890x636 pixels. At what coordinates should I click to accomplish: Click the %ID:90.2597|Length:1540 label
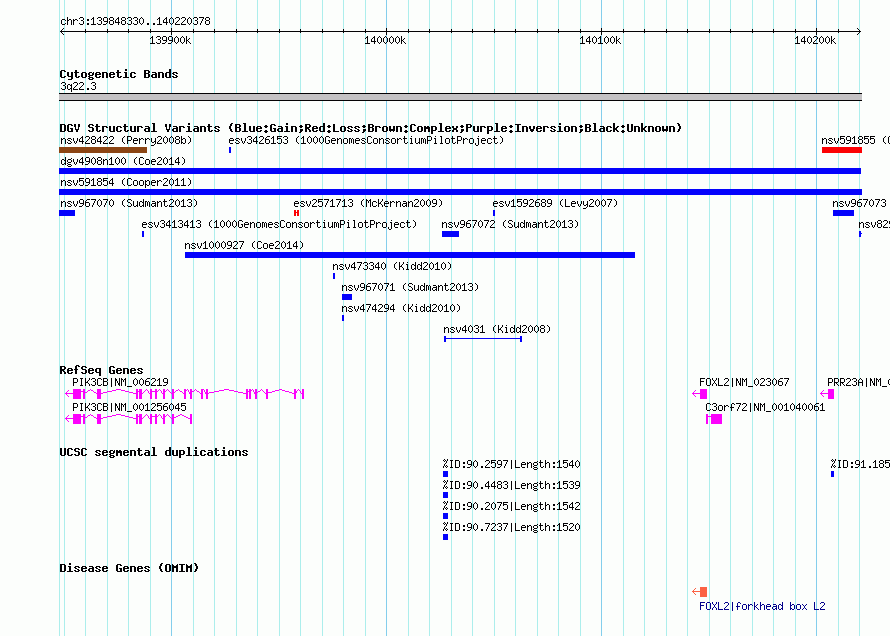511,464
